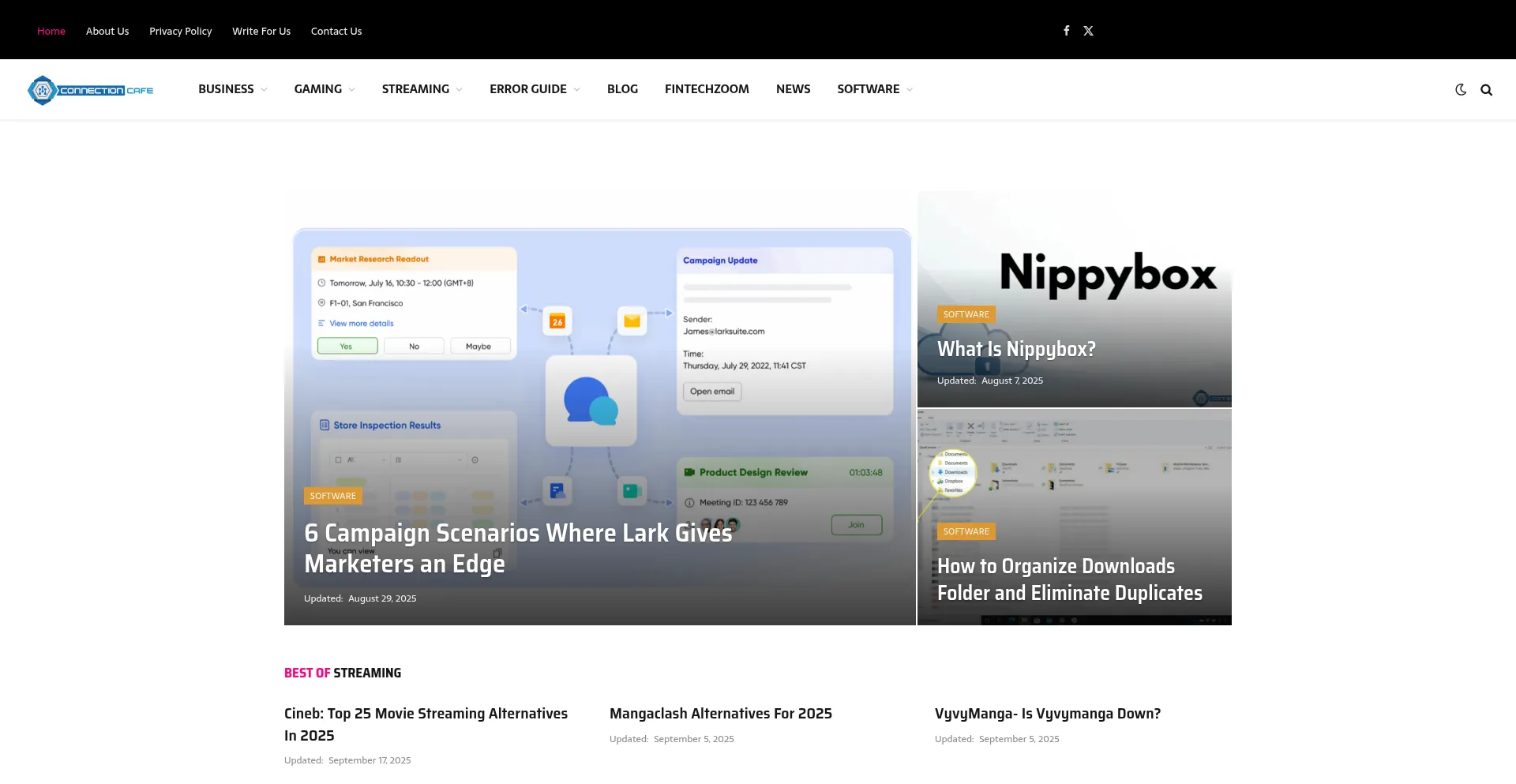
Task: Open the Write For Us link
Action: click(261, 32)
